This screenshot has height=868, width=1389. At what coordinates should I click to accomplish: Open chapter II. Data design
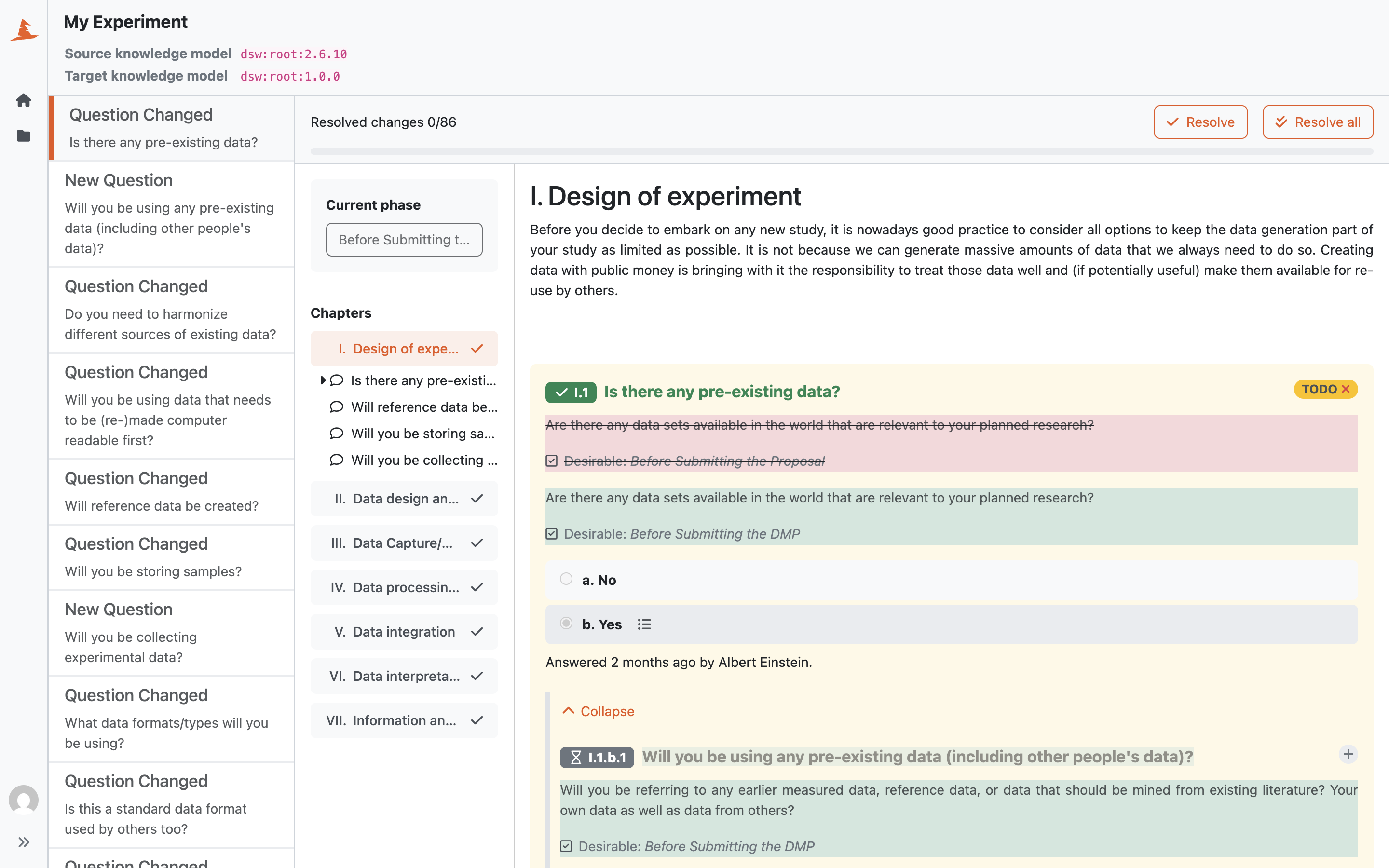tap(404, 498)
